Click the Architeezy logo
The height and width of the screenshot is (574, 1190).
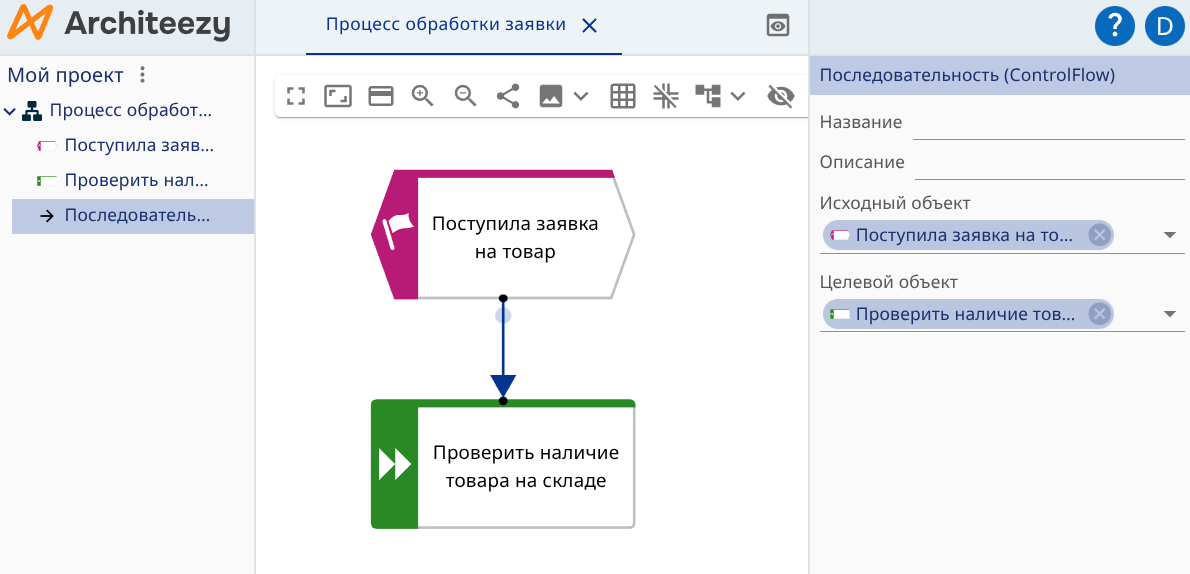pyautogui.click(x=118, y=24)
